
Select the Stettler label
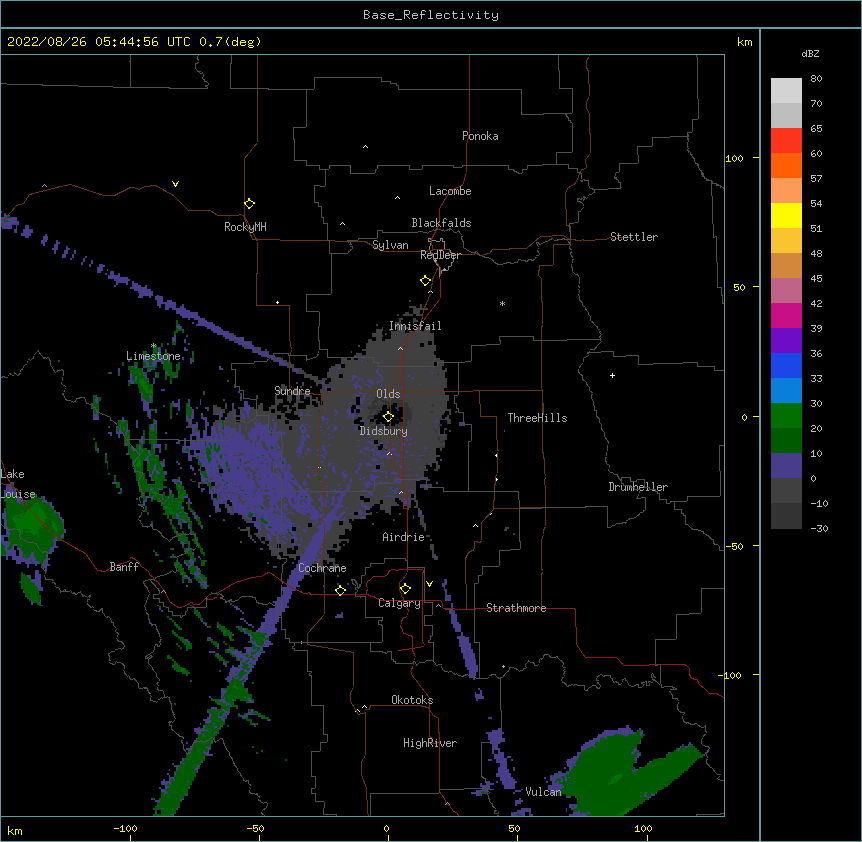[x=634, y=237]
